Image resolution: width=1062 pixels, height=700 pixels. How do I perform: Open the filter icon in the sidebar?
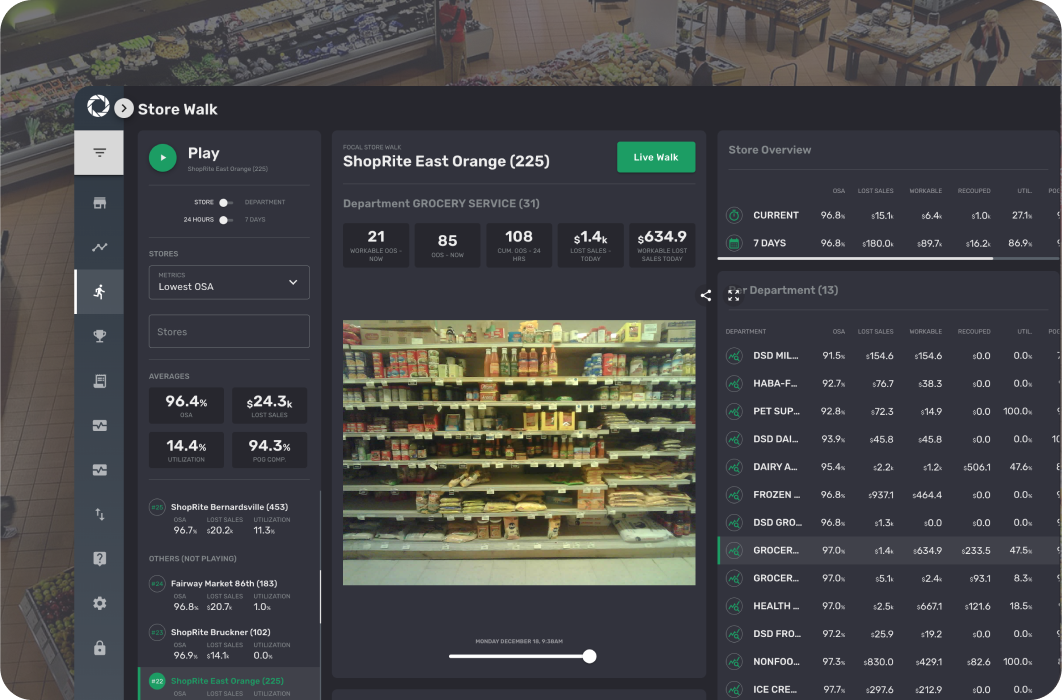100,152
